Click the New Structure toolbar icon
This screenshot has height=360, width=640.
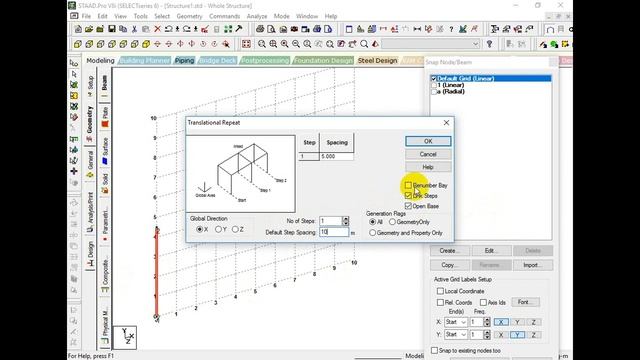tap(78, 29)
